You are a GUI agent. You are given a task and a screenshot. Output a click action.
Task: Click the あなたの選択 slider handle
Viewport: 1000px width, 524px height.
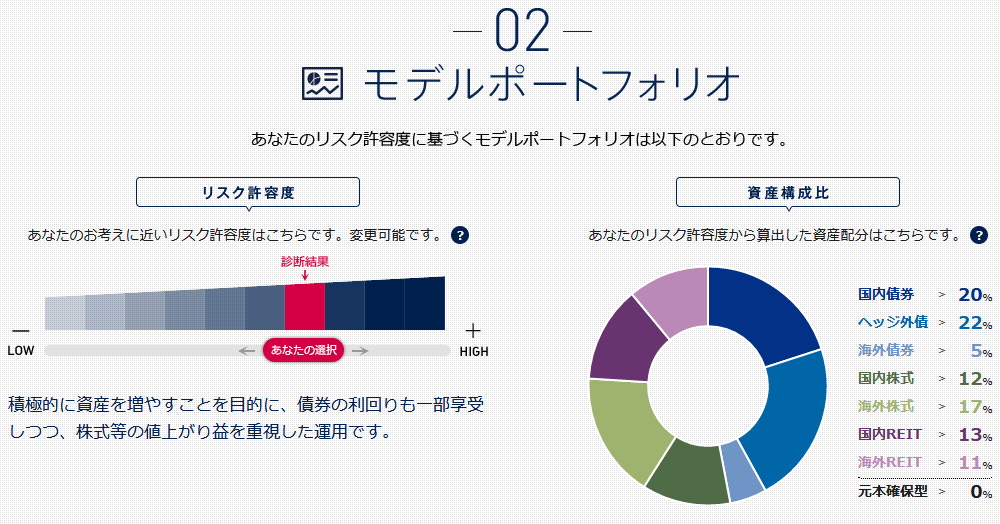pos(304,350)
